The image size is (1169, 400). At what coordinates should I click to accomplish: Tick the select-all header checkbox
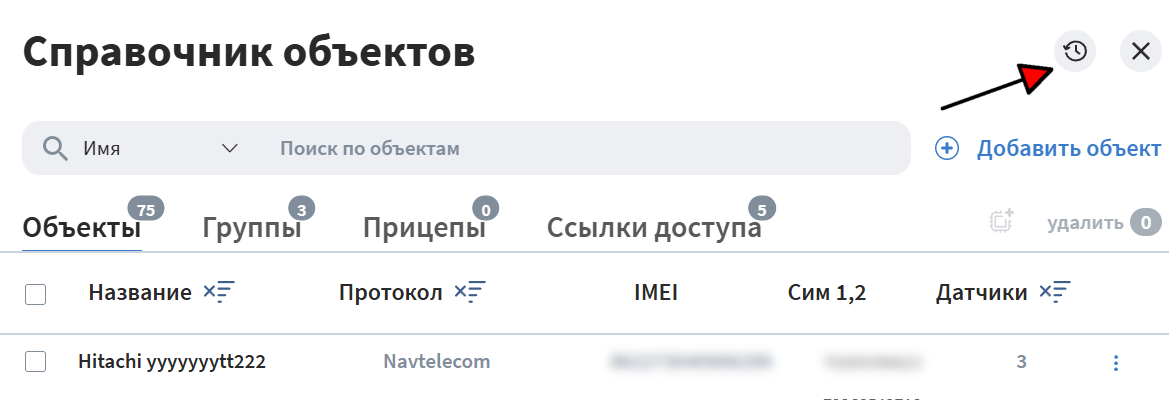point(35,294)
